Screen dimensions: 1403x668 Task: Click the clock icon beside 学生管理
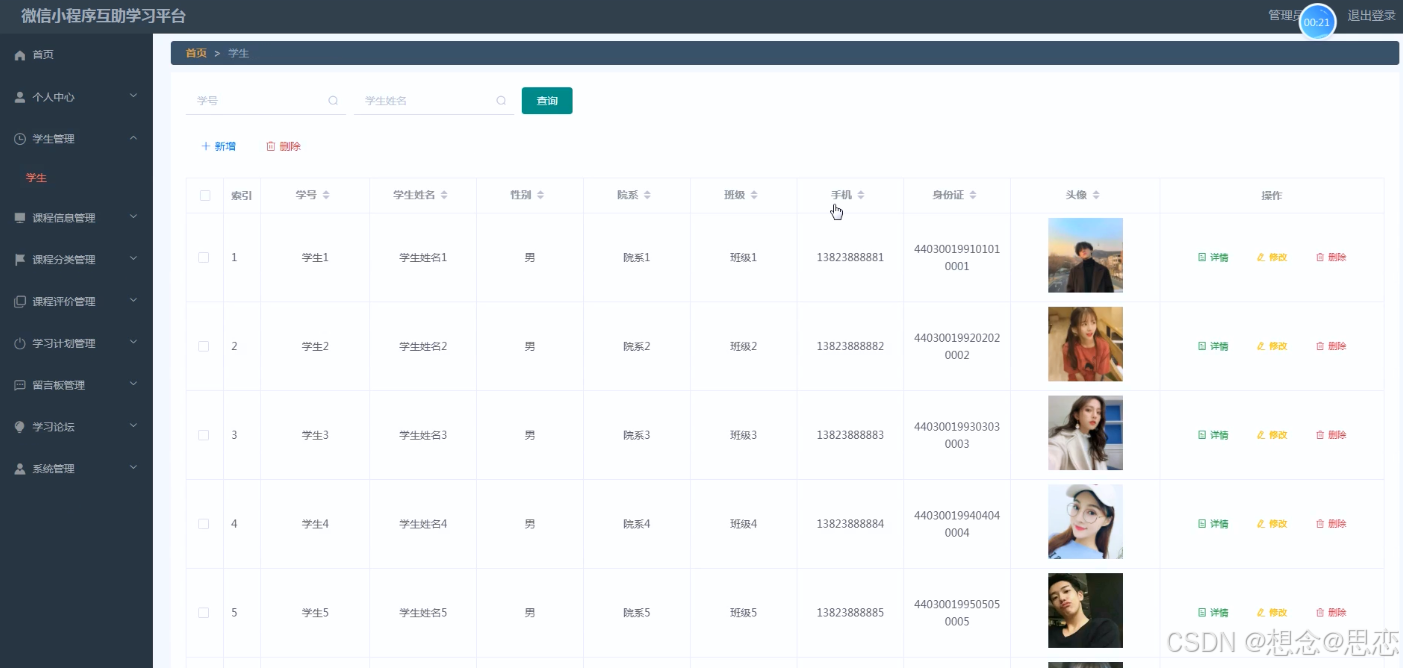tap(19, 139)
